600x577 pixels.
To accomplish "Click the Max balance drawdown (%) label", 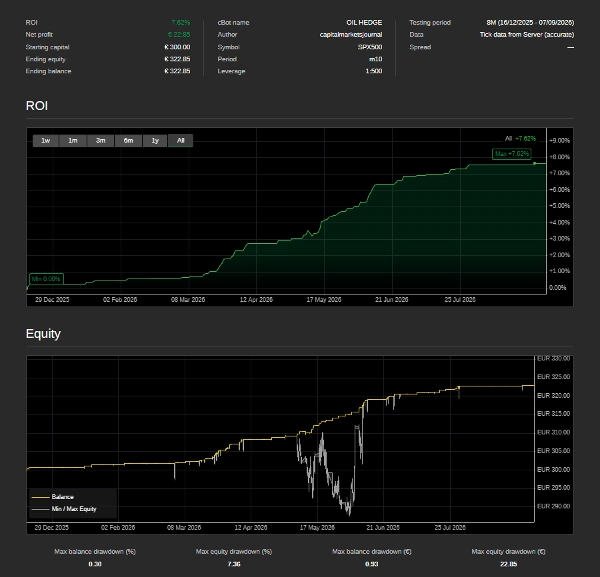I will pyautogui.click(x=95, y=551).
